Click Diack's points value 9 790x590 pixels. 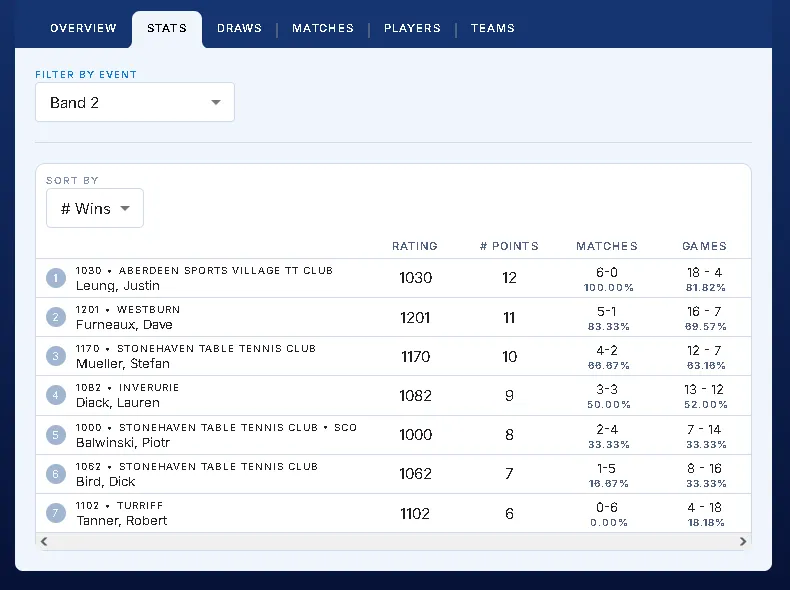point(509,396)
